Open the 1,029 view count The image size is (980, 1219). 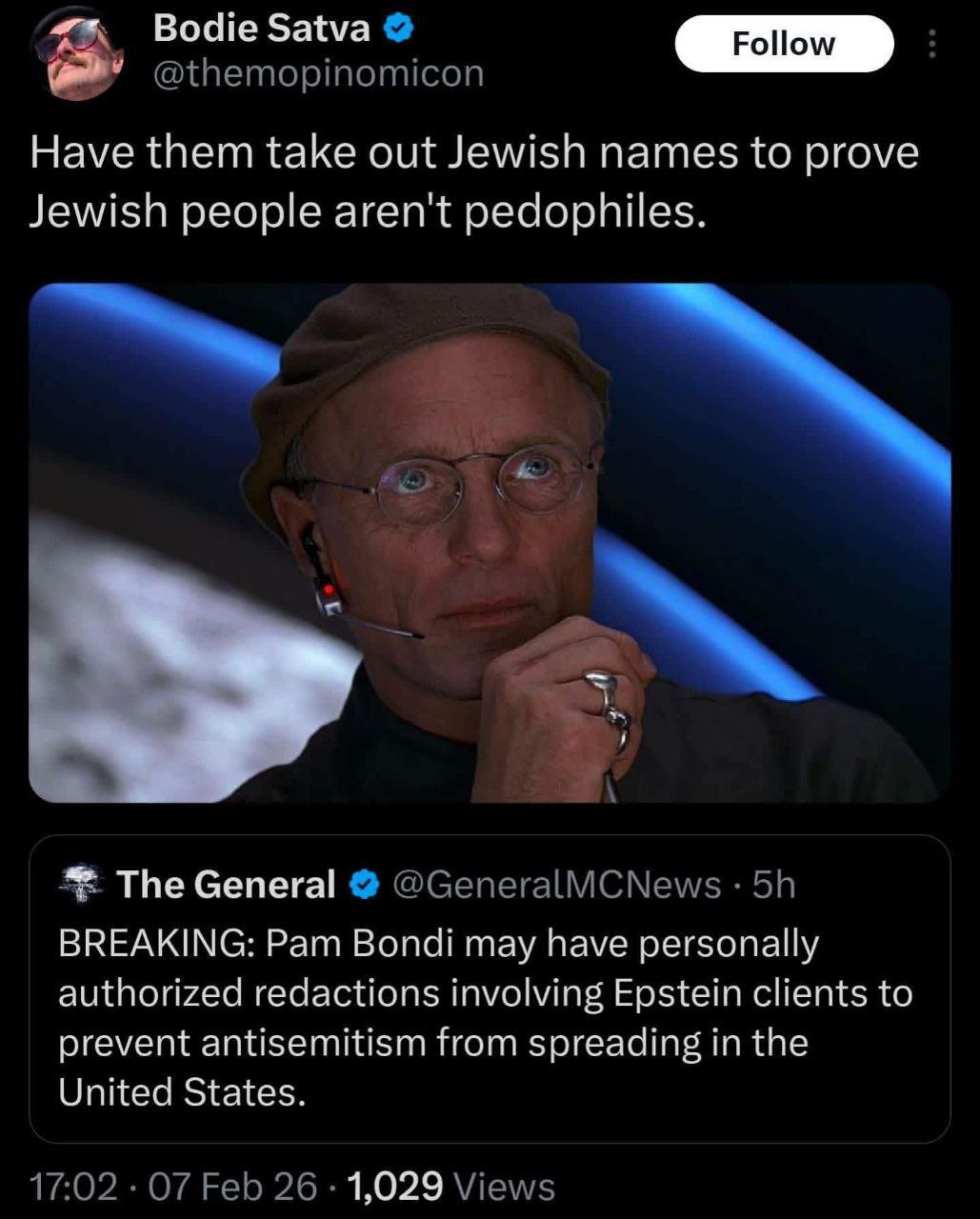[x=395, y=1187]
